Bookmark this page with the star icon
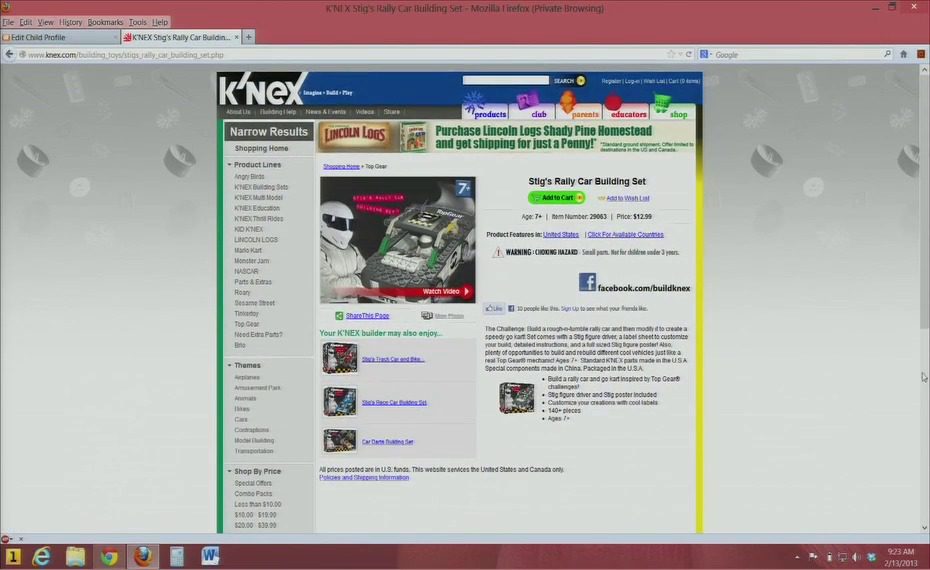The width and height of the screenshot is (930, 570). (x=671, y=54)
